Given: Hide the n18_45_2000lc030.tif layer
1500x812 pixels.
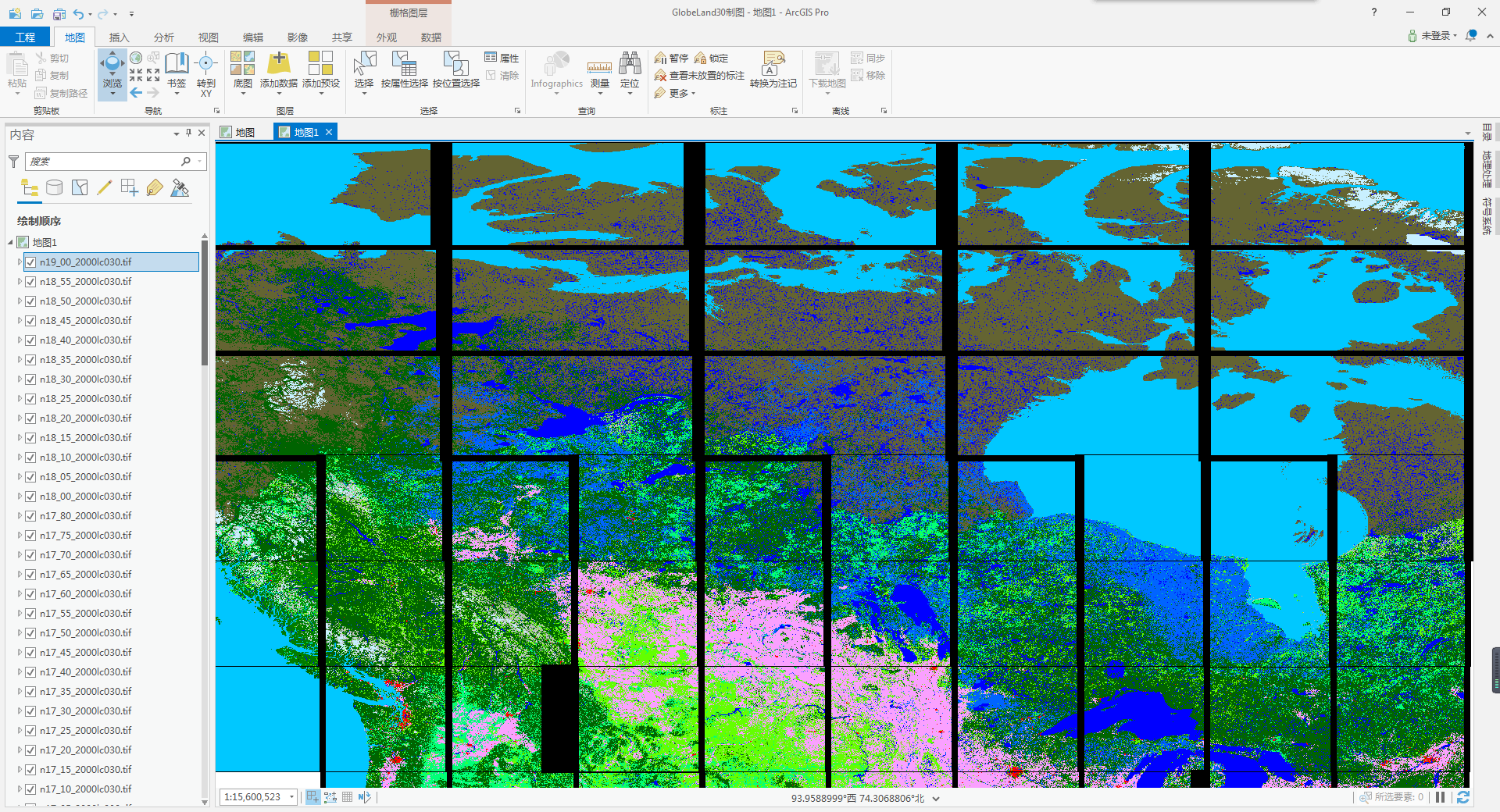Looking at the screenshot, I should pyautogui.click(x=30, y=321).
